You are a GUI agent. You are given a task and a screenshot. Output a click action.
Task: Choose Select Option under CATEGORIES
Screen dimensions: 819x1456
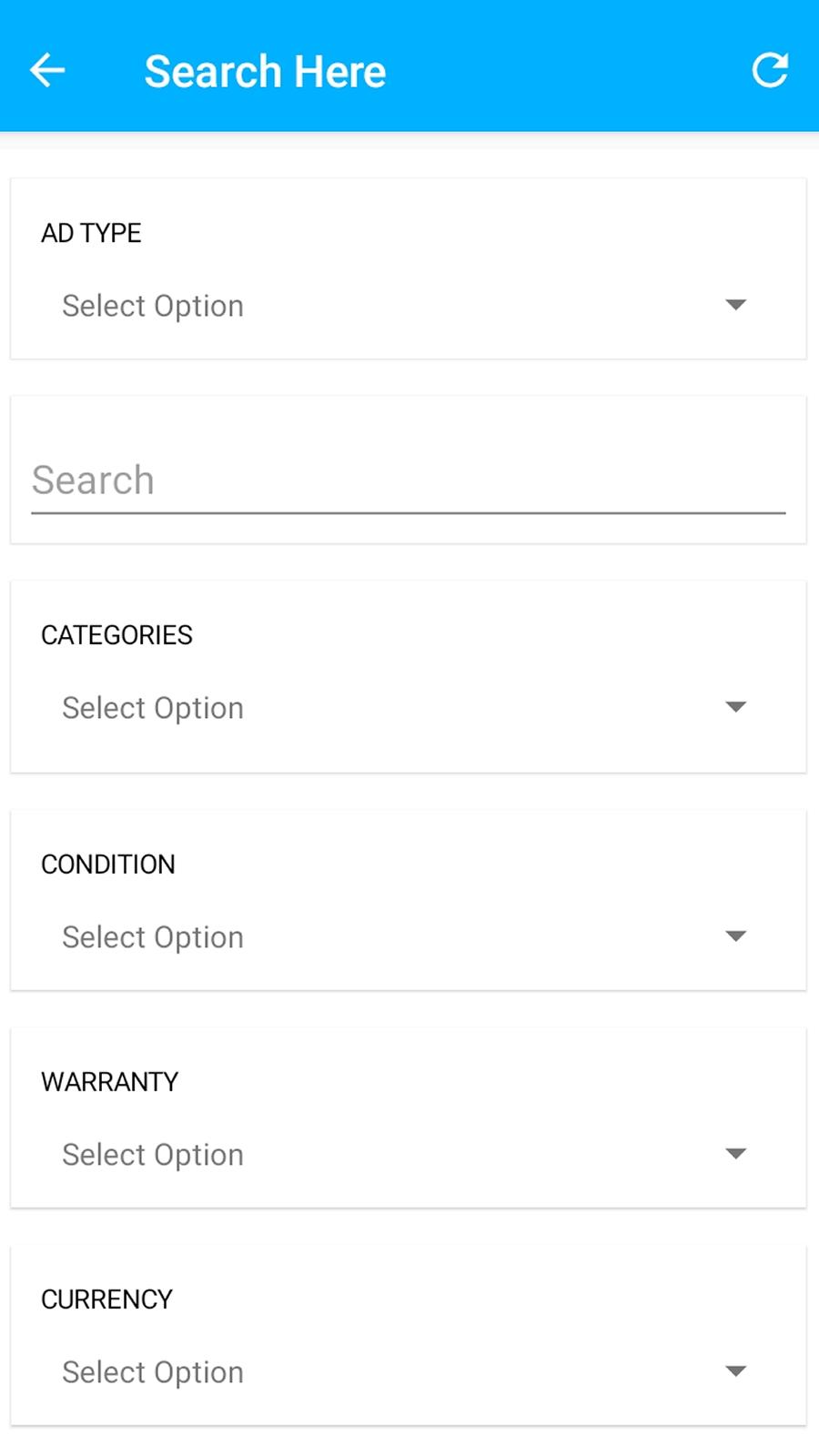[x=153, y=709]
